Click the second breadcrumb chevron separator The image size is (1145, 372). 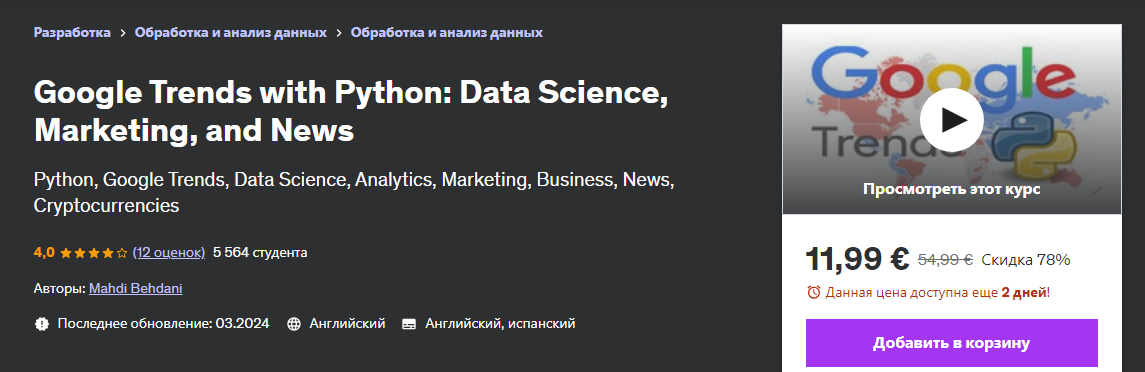click(x=339, y=33)
